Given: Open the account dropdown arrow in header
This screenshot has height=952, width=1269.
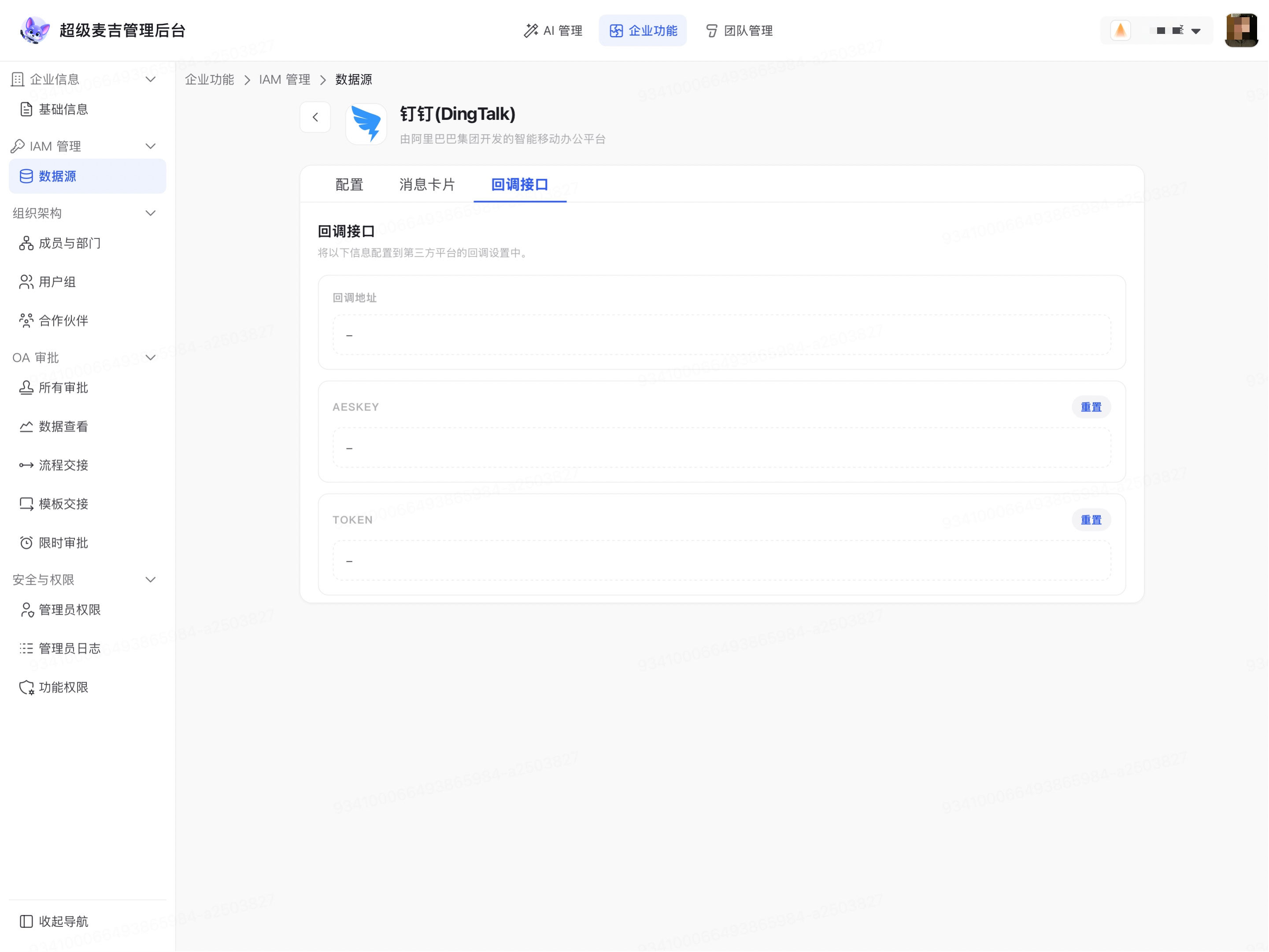Looking at the screenshot, I should point(1196,31).
